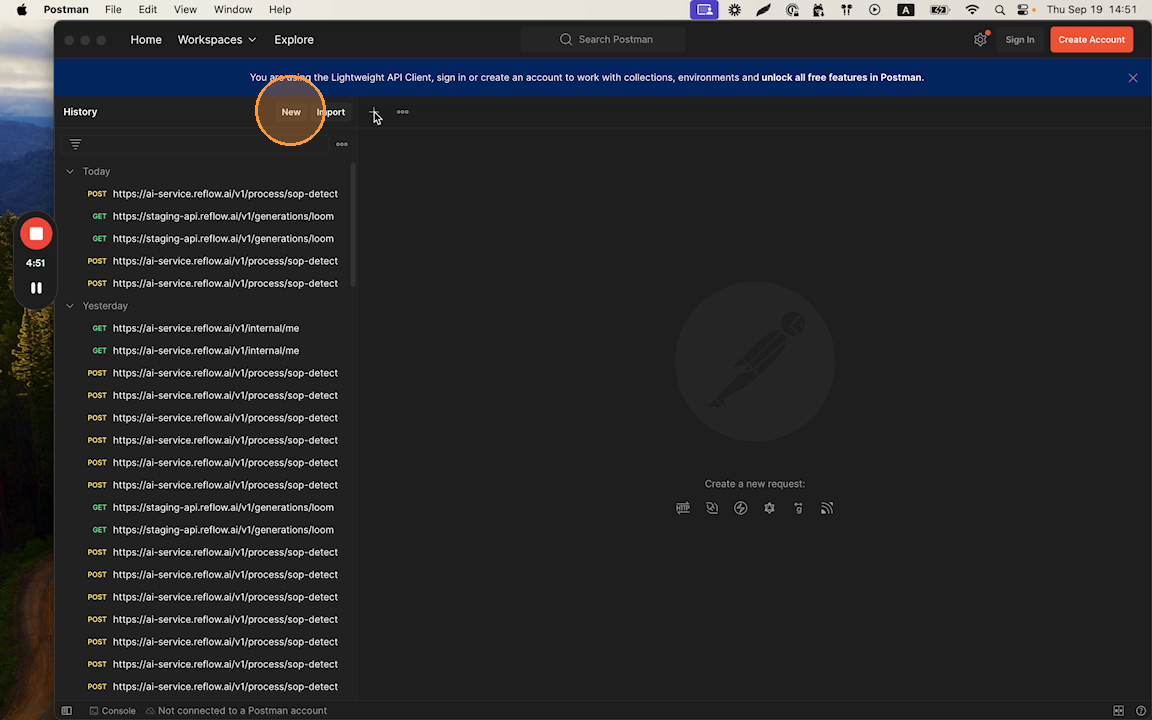Click the New button
1152x720 pixels.
point(291,112)
